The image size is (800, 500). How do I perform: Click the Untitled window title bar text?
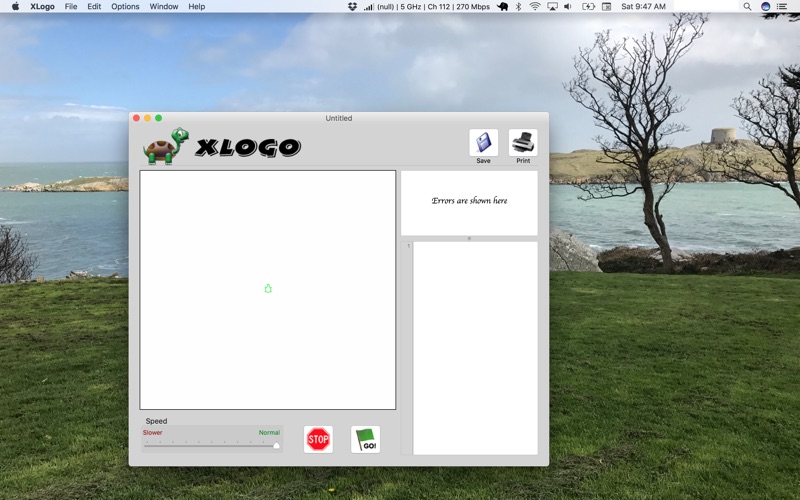pos(339,118)
